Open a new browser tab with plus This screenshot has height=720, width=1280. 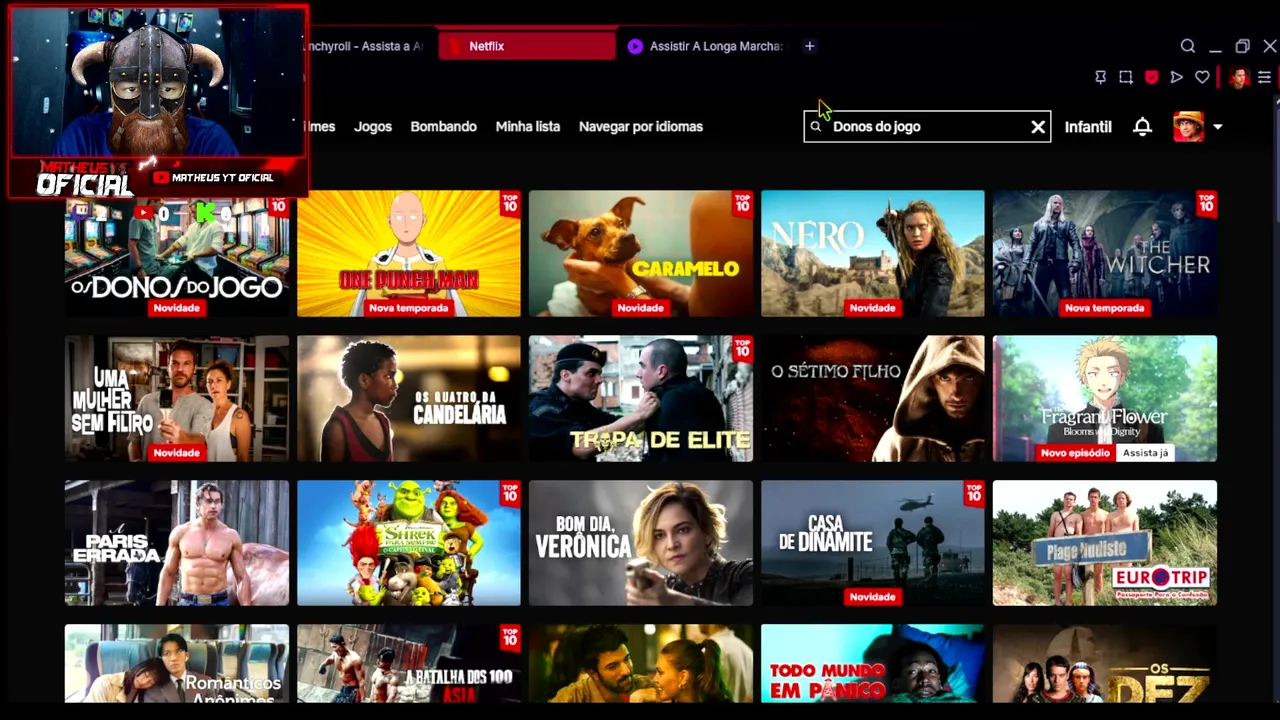810,46
